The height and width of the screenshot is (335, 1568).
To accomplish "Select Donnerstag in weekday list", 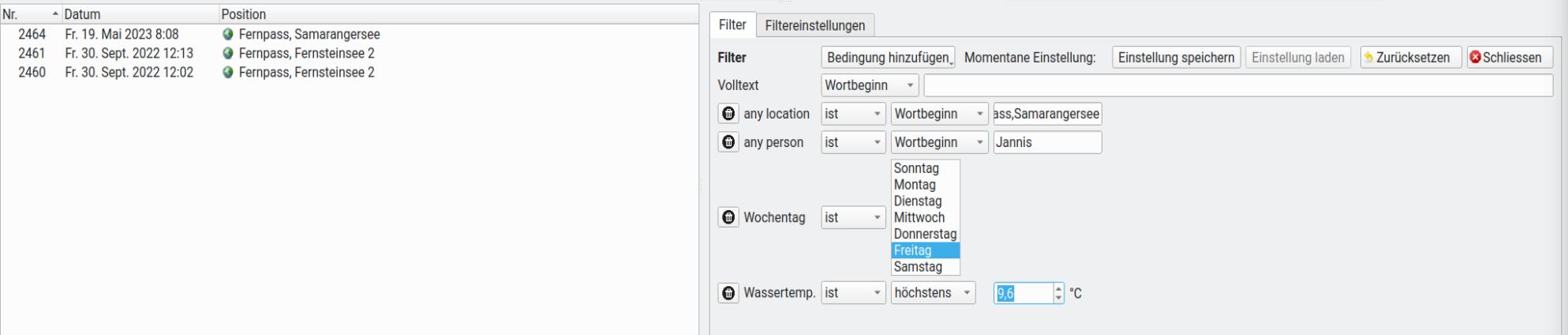I will (925, 234).
